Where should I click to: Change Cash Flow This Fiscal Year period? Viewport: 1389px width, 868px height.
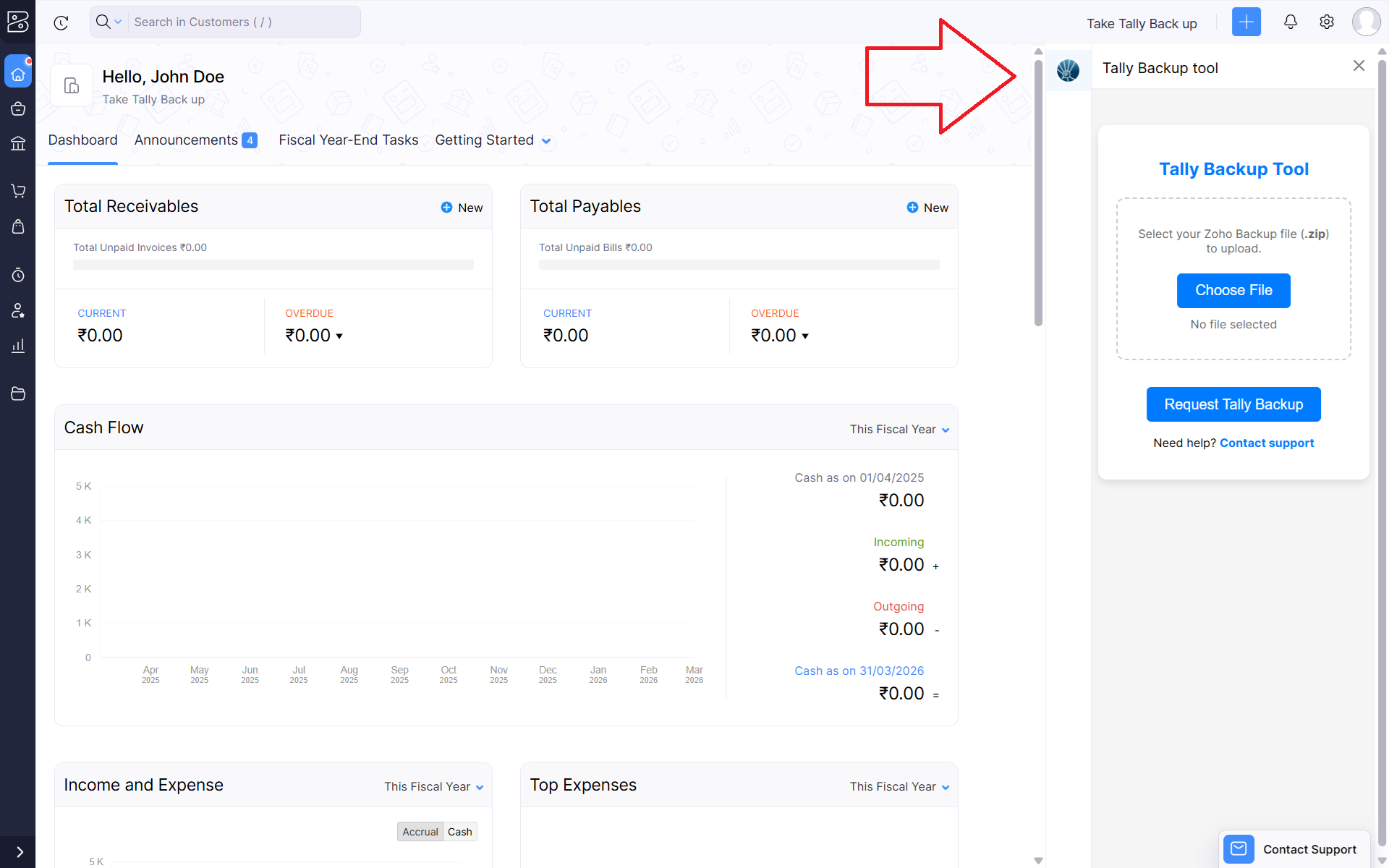899,429
